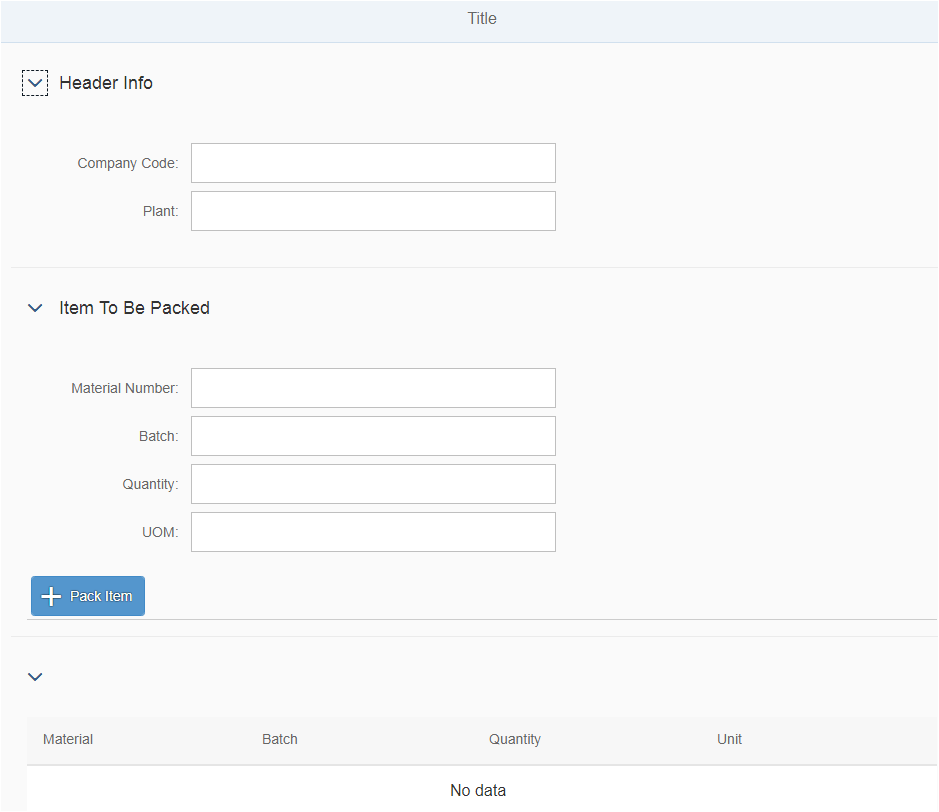Collapse the Item To Be Packed panel
This screenshot has width=939, height=812.
click(35, 308)
